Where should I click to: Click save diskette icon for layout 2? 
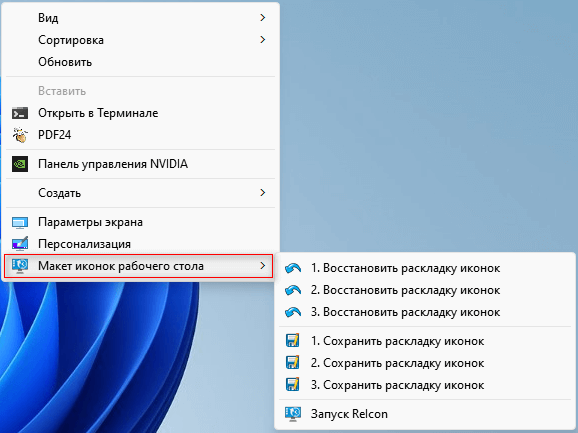pyautogui.click(x=293, y=363)
